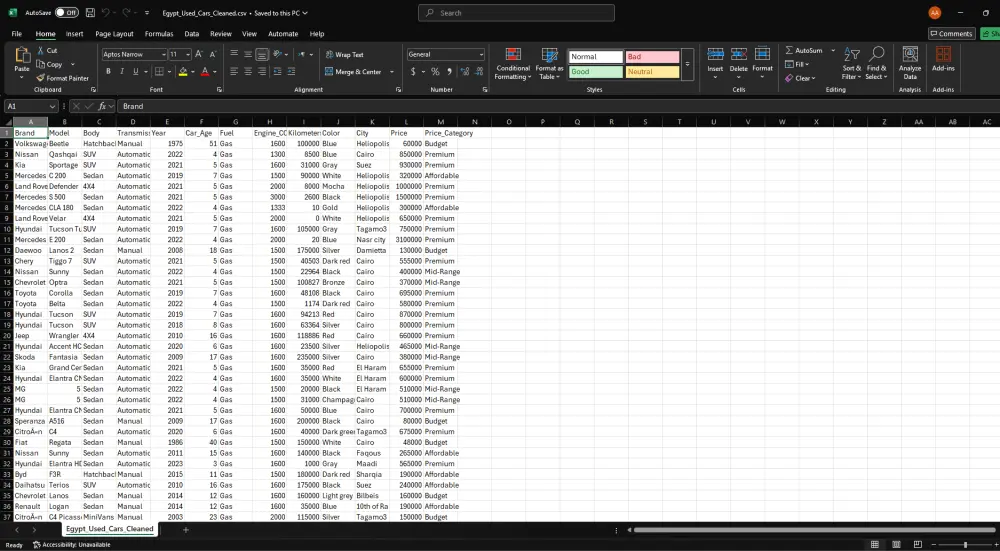The height and width of the screenshot is (551, 1000).
Task: Expand the Name Box dropdown arrow
Action: [52, 107]
